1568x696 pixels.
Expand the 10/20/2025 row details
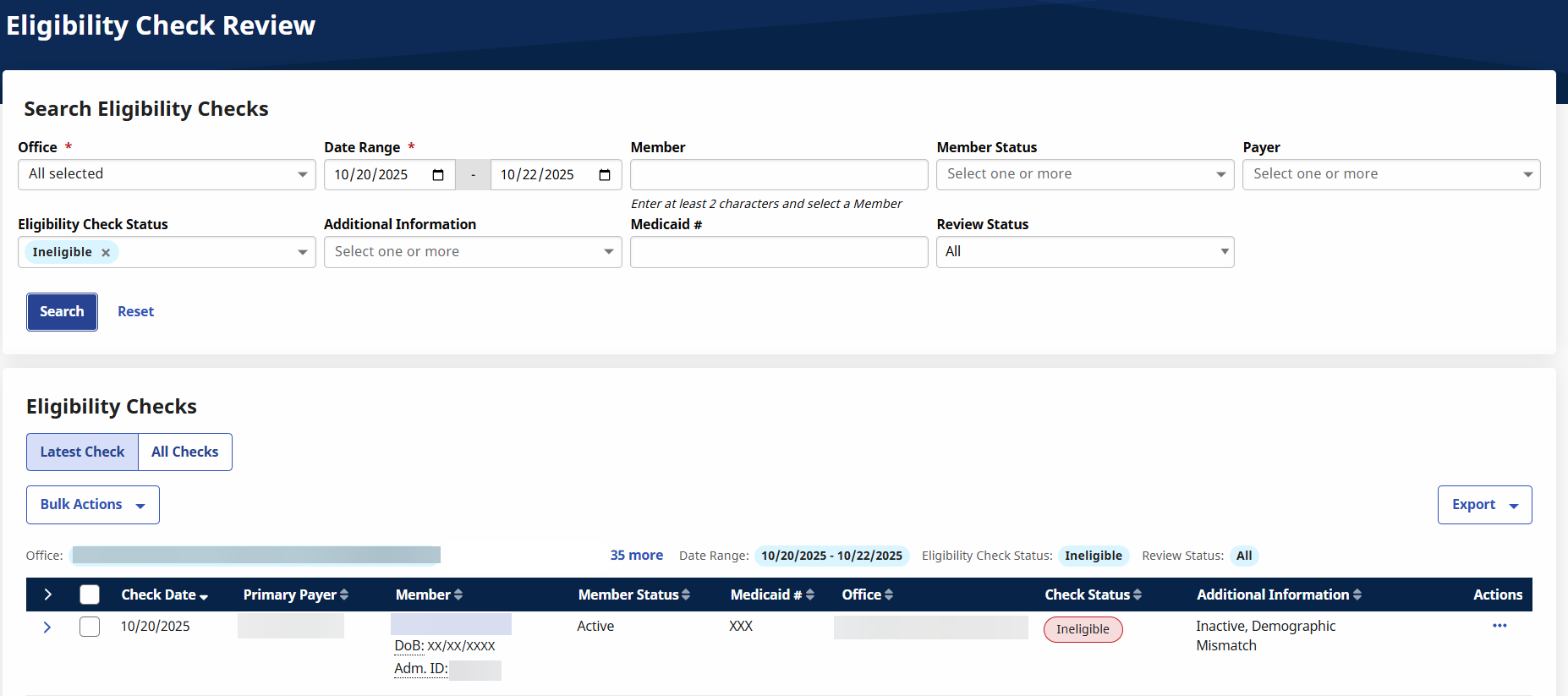(x=47, y=627)
